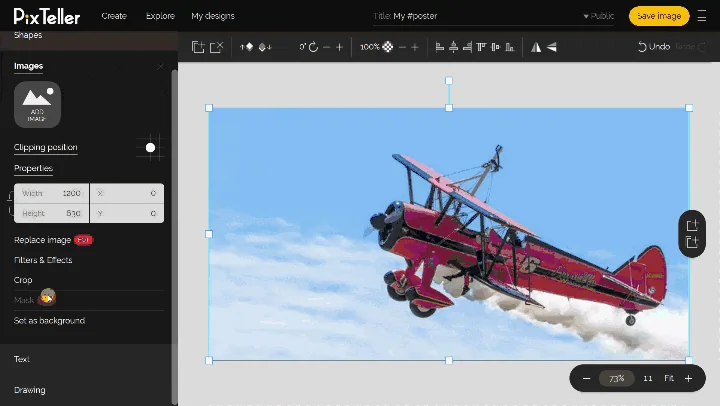
Task: Click the Width input field
Action: [x=51, y=193]
